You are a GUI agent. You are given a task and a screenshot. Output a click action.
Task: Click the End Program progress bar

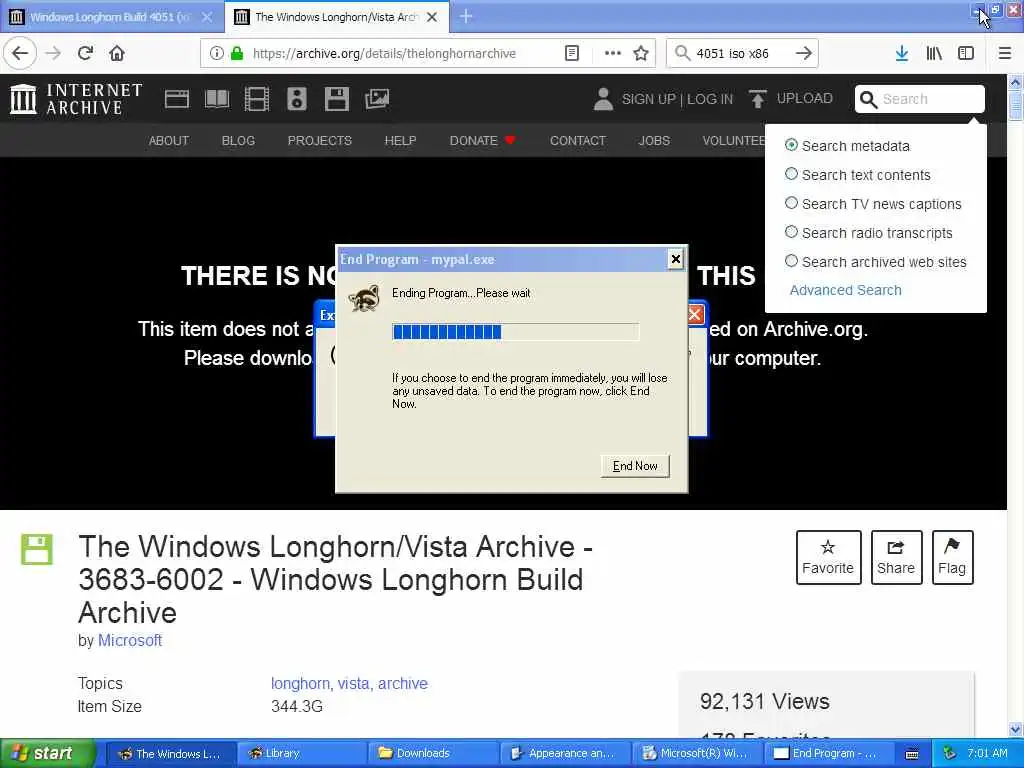(x=515, y=332)
